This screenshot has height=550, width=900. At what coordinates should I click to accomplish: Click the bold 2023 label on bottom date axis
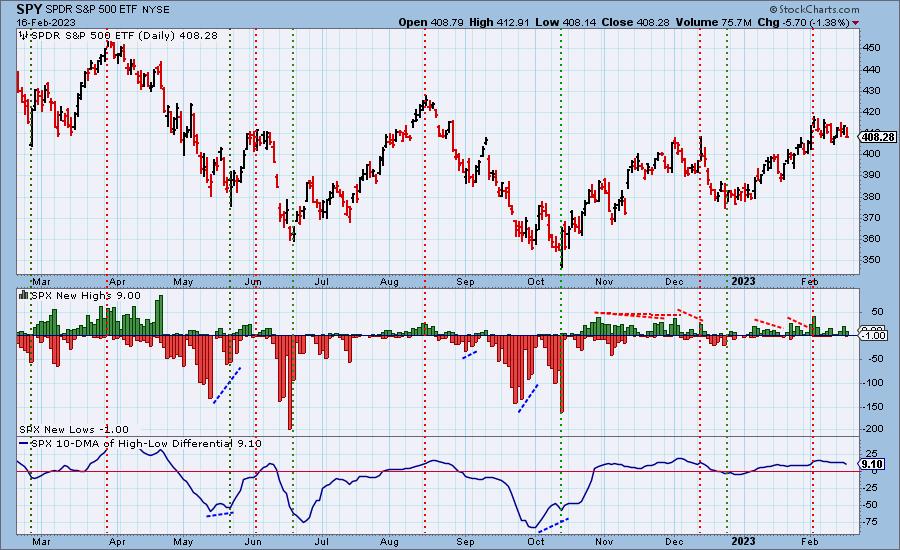[x=743, y=541]
